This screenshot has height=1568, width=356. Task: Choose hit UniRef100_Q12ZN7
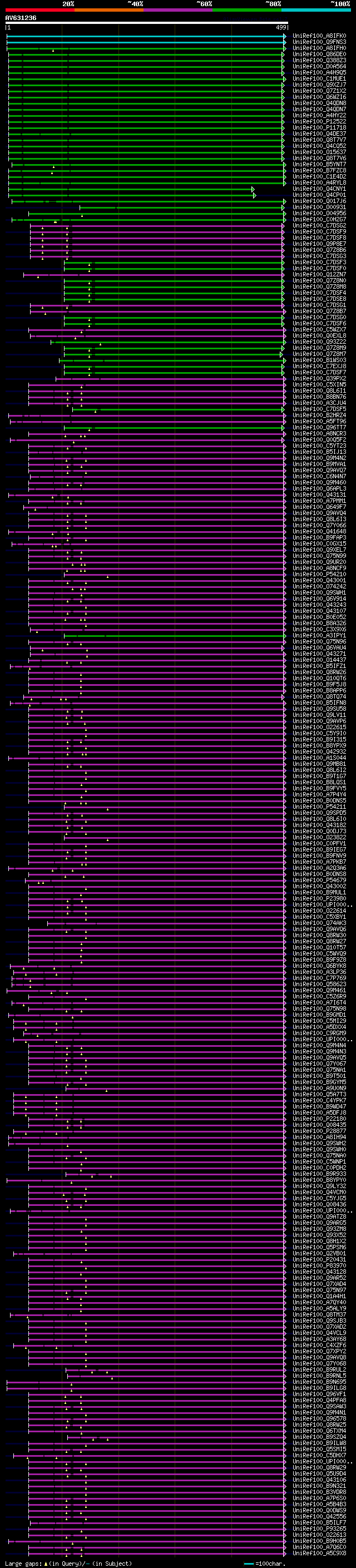click(319, 275)
